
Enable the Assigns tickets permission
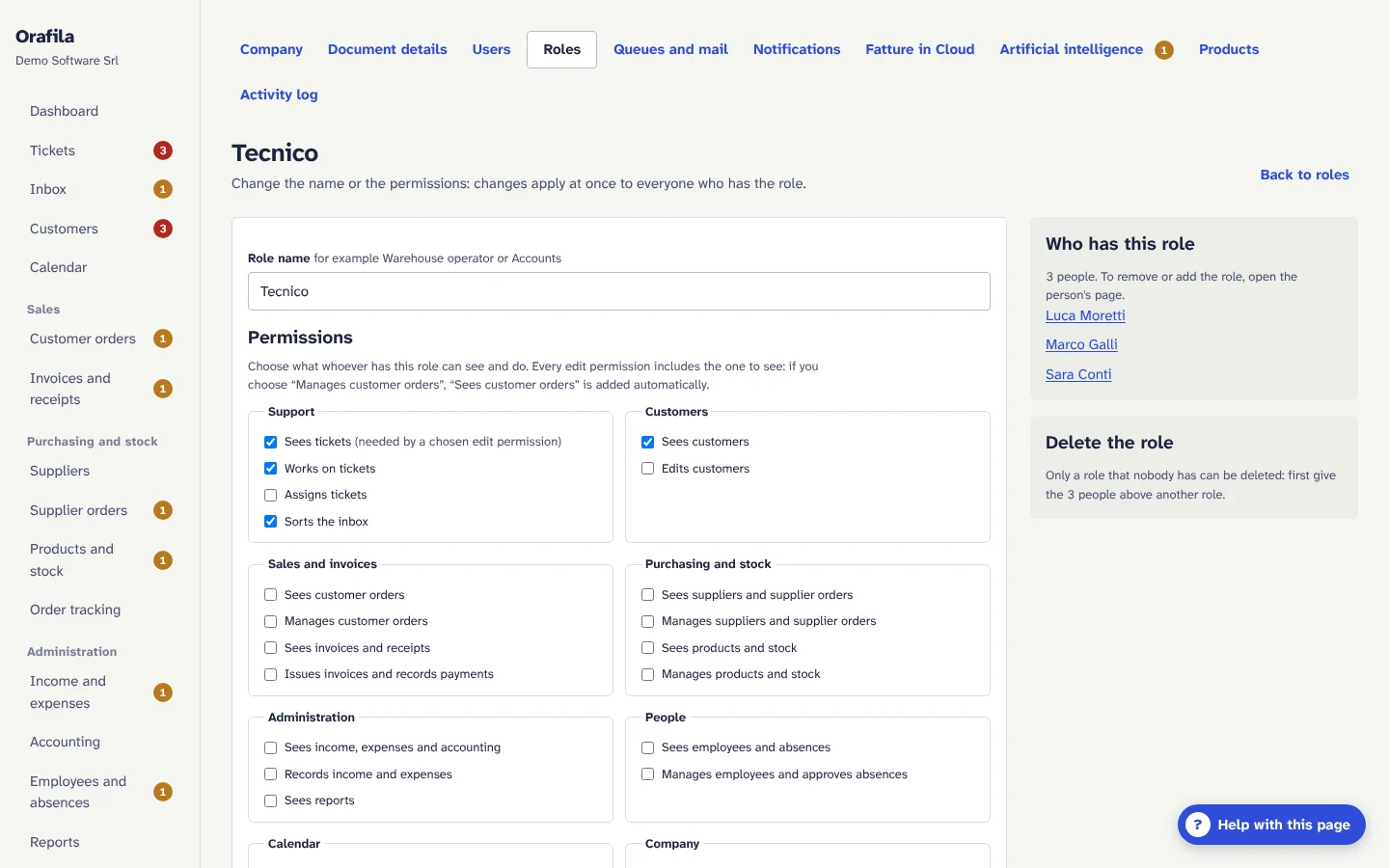coord(271,495)
